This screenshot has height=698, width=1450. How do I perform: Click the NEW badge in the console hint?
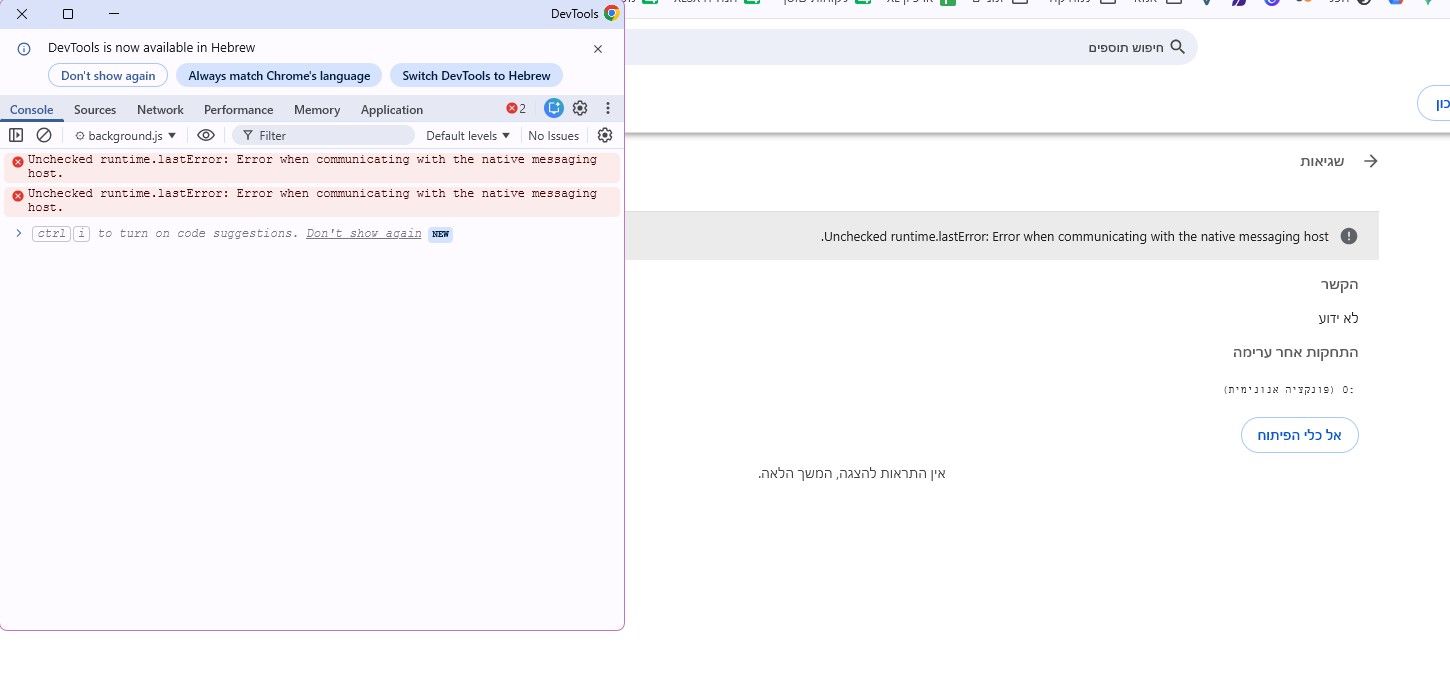click(440, 233)
